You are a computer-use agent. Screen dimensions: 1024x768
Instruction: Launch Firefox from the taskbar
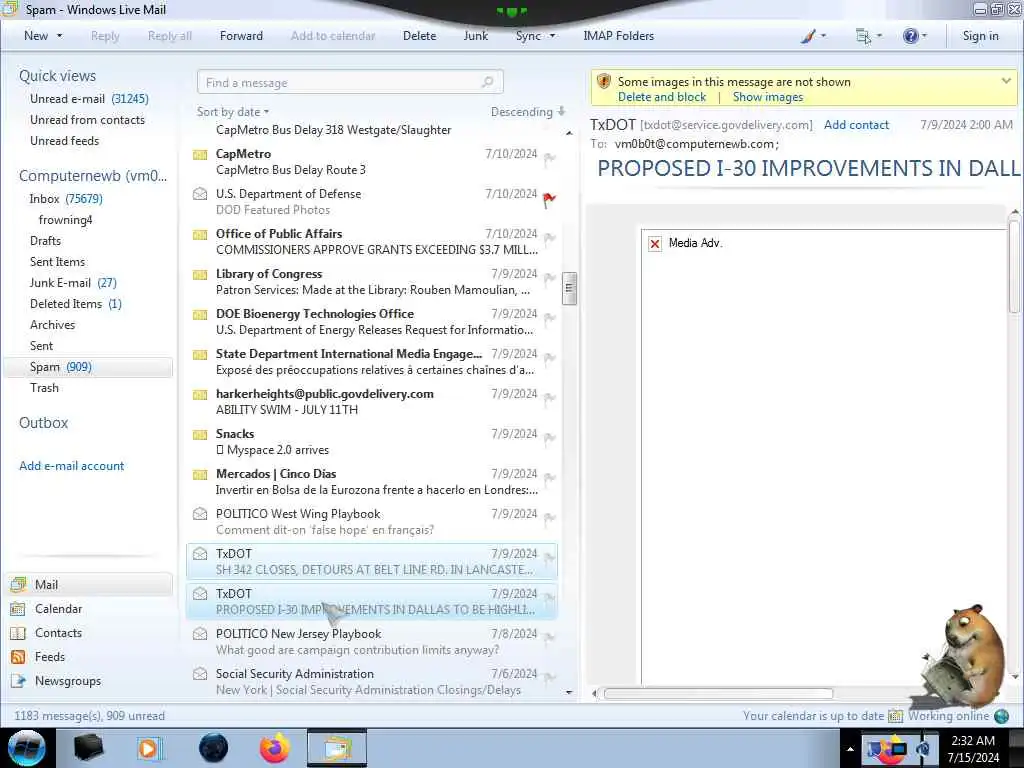click(x=275, y=748)
